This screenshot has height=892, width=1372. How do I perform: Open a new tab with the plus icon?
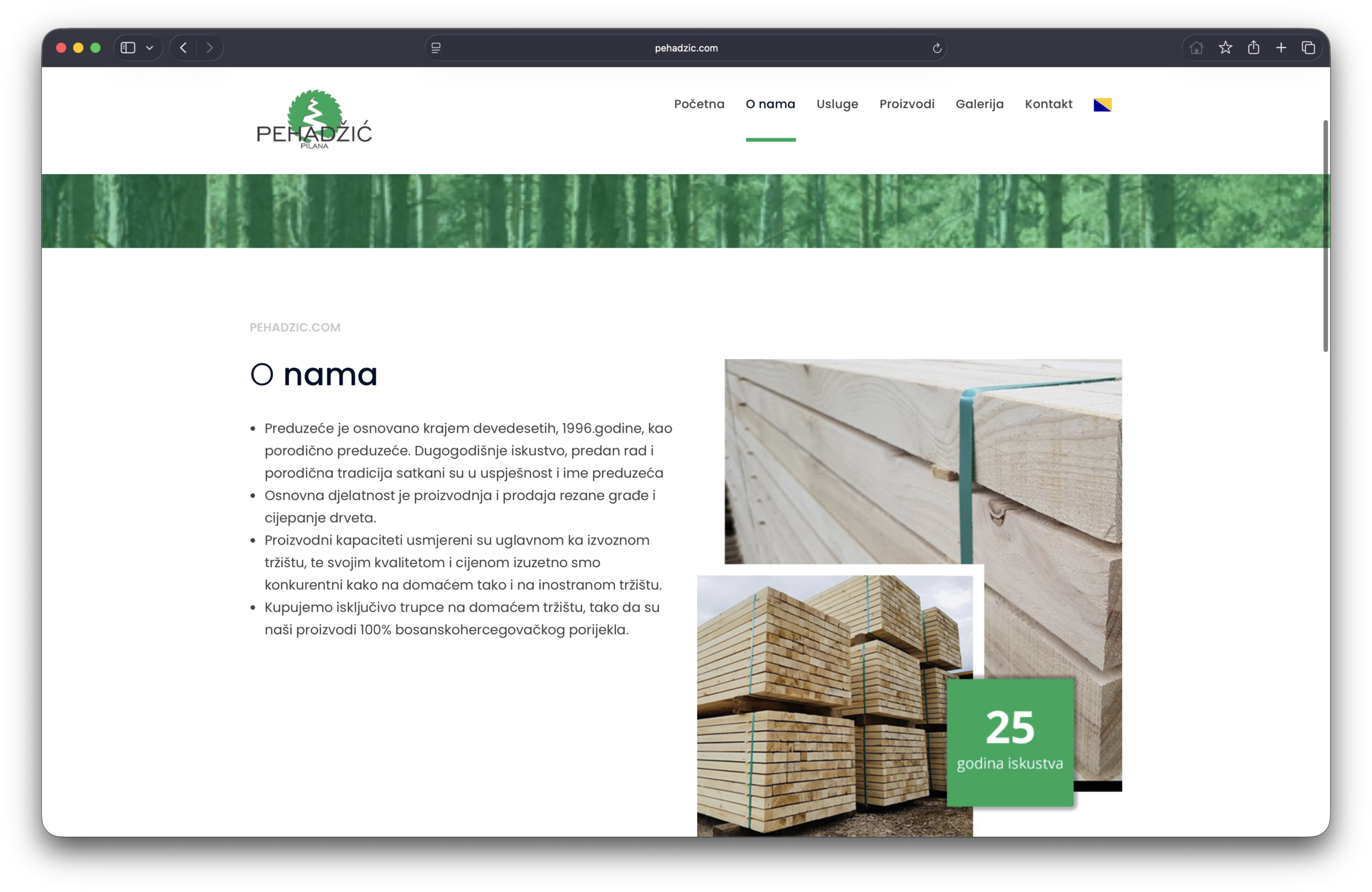(1281, 48)
